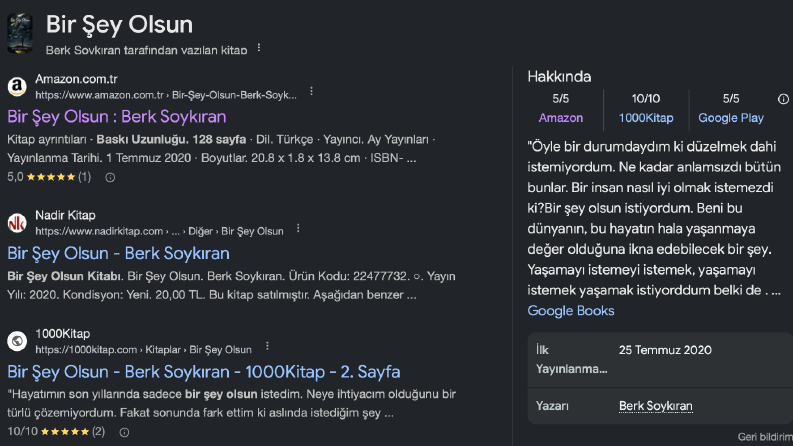Click the Amazon five-star rating stars
The height and width of the screenshot is (446, 793).
[51, 177]
